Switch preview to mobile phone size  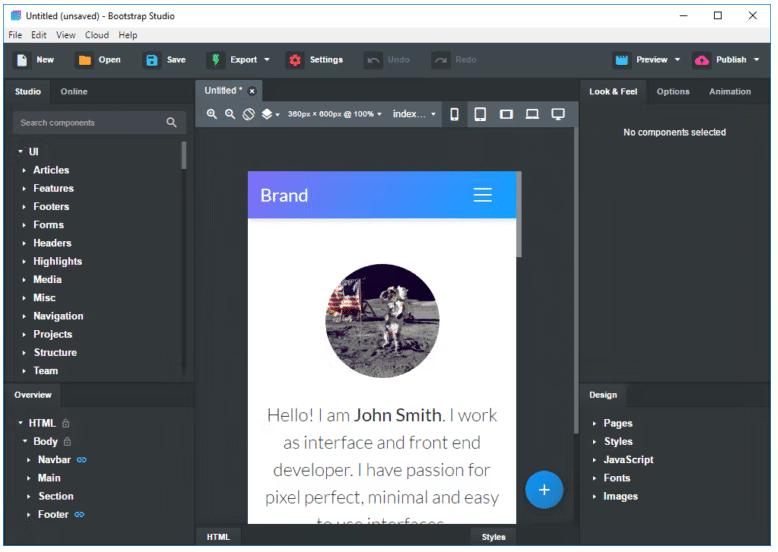pos(454,114)
